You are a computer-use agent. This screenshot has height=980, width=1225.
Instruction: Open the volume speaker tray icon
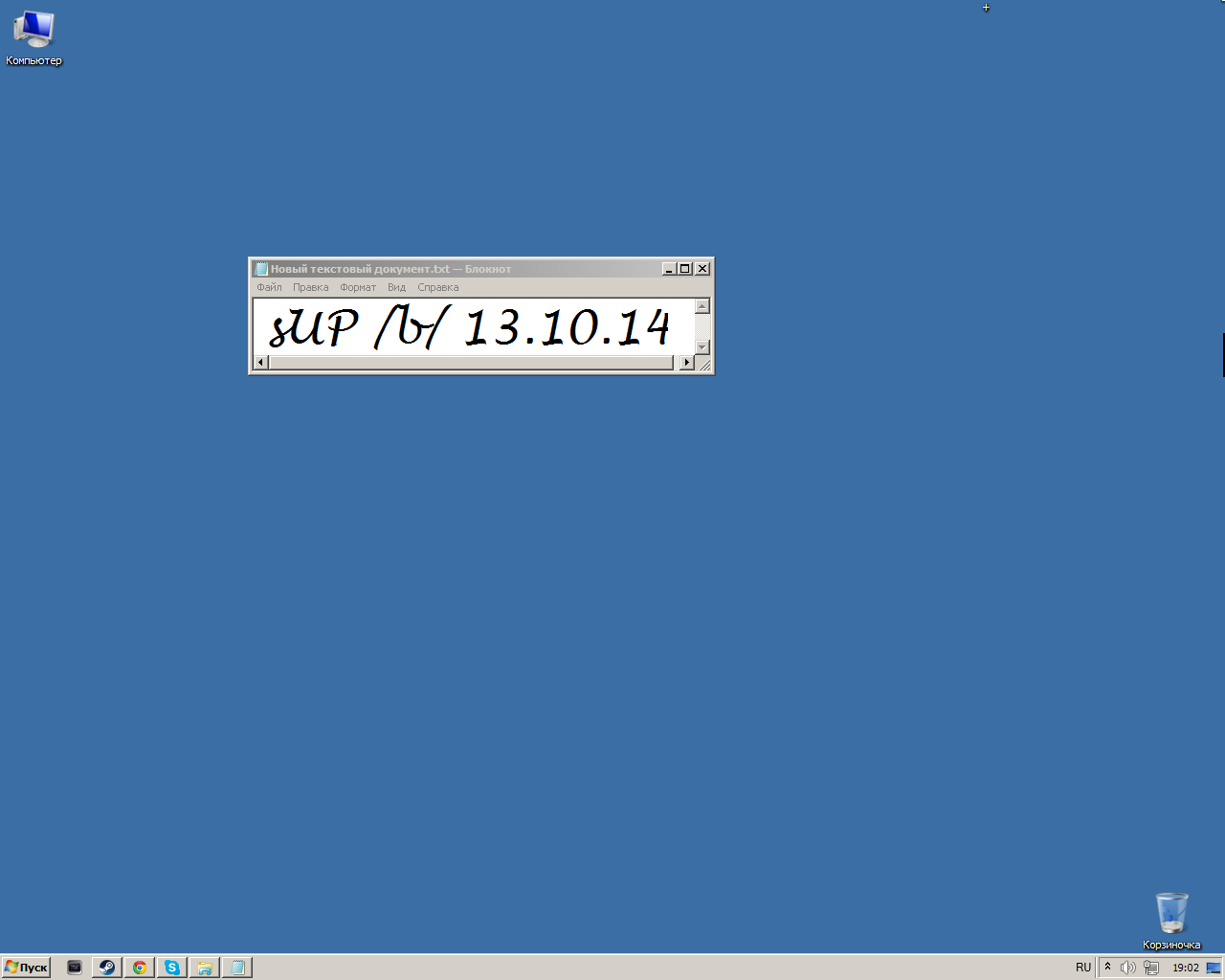pyautogui.click(x=1128, y=968)
